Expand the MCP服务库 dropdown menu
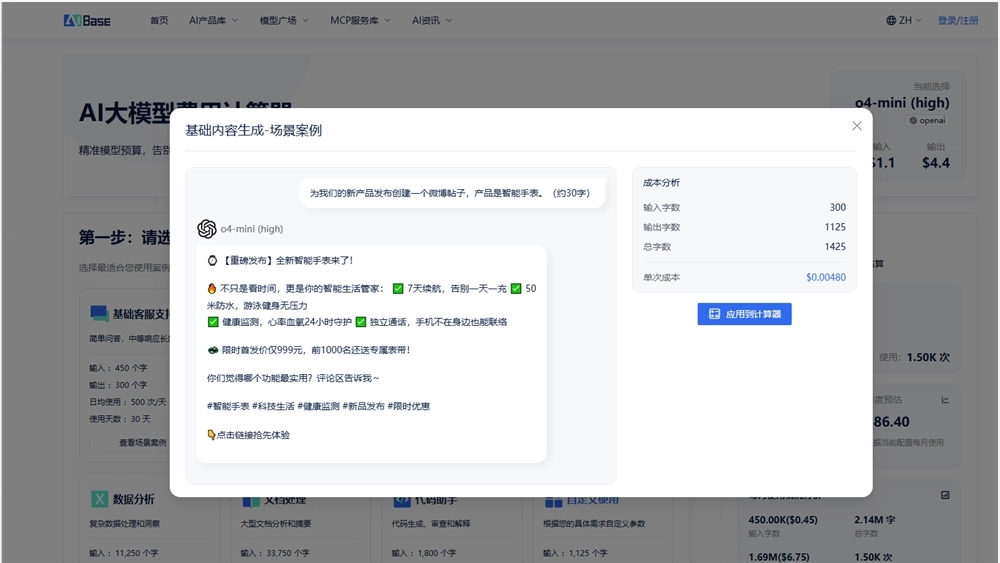The height and width of the screenshot is (563, 1000). click(x=360, y=20)
